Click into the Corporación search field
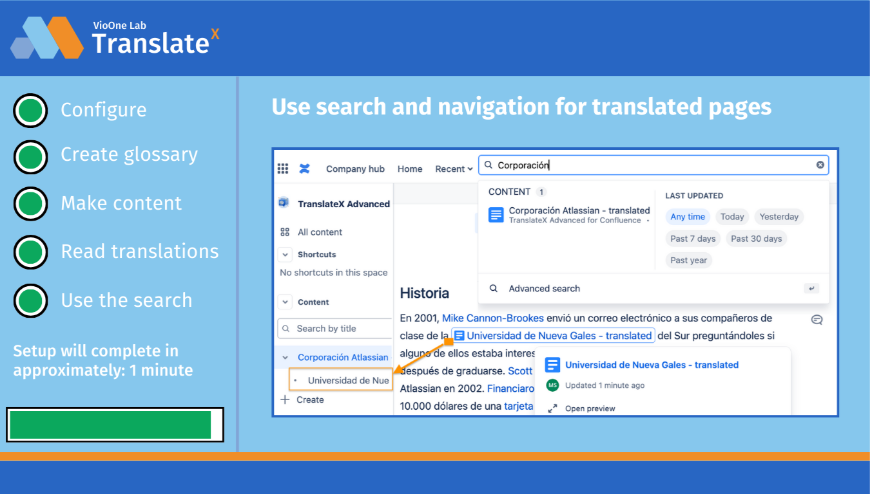 click(x=654, y=165)
